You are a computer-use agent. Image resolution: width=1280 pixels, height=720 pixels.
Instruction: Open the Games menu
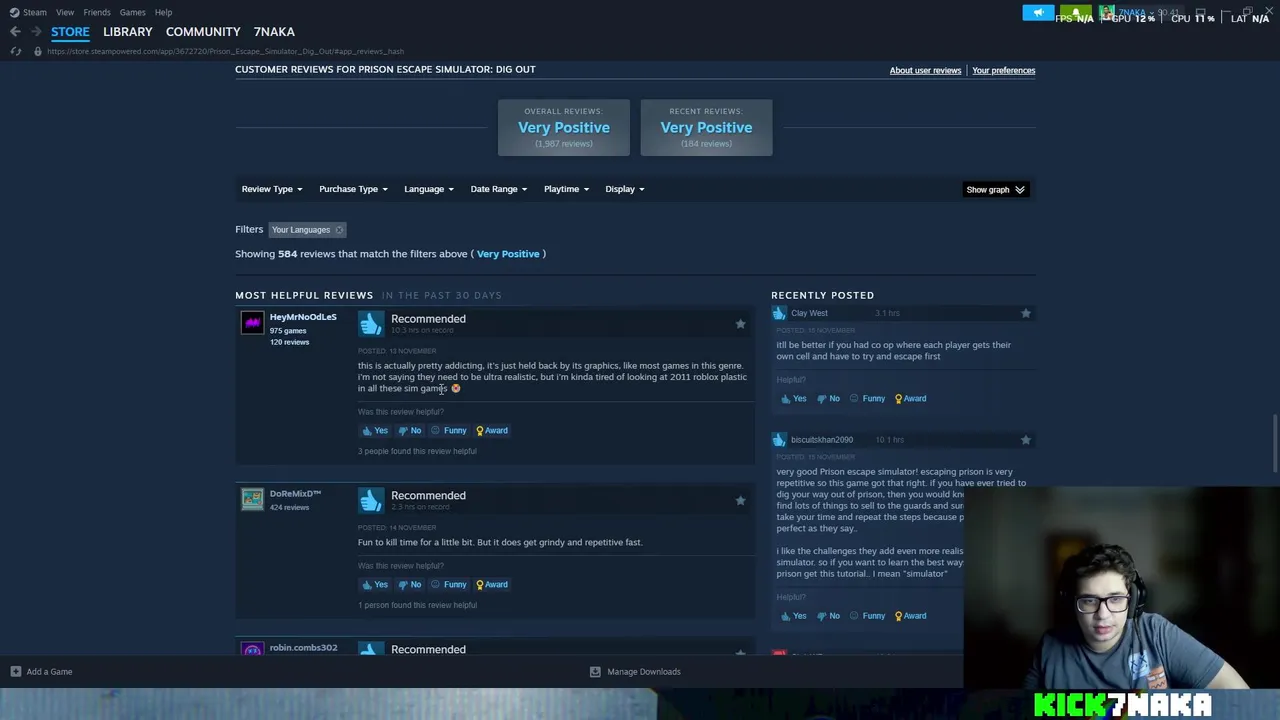click(x=132, y=12)
